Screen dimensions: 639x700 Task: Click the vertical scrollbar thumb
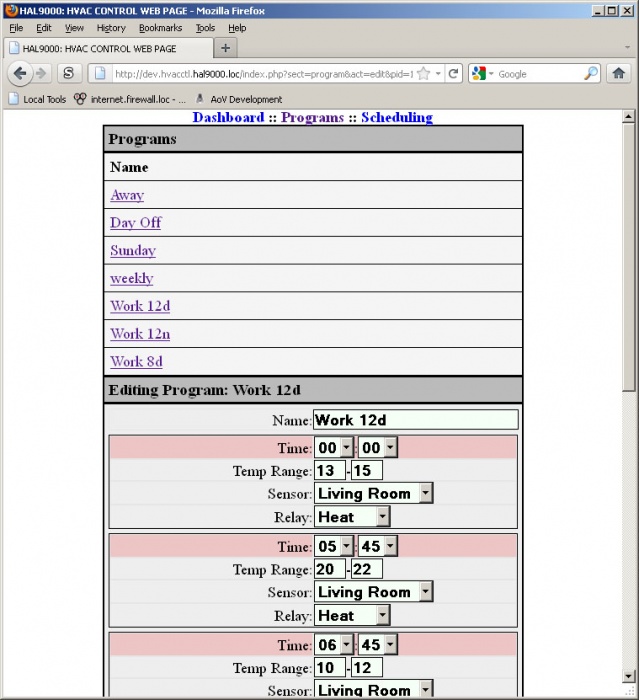[x=628, y=258]
